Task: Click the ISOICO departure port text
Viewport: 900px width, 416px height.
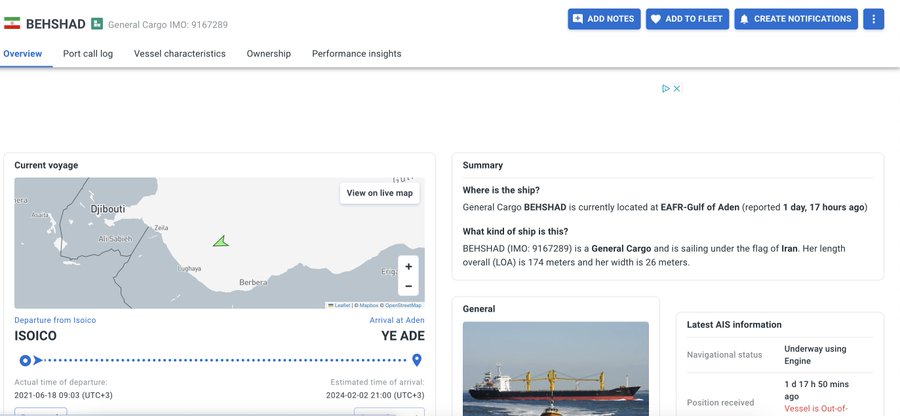Action: point(36,336)
